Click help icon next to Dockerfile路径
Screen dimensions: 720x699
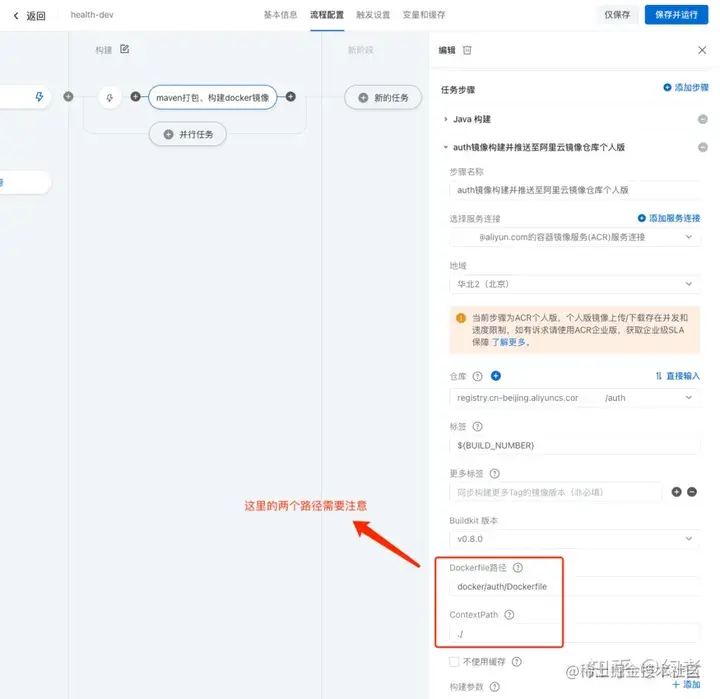(518, 568)
